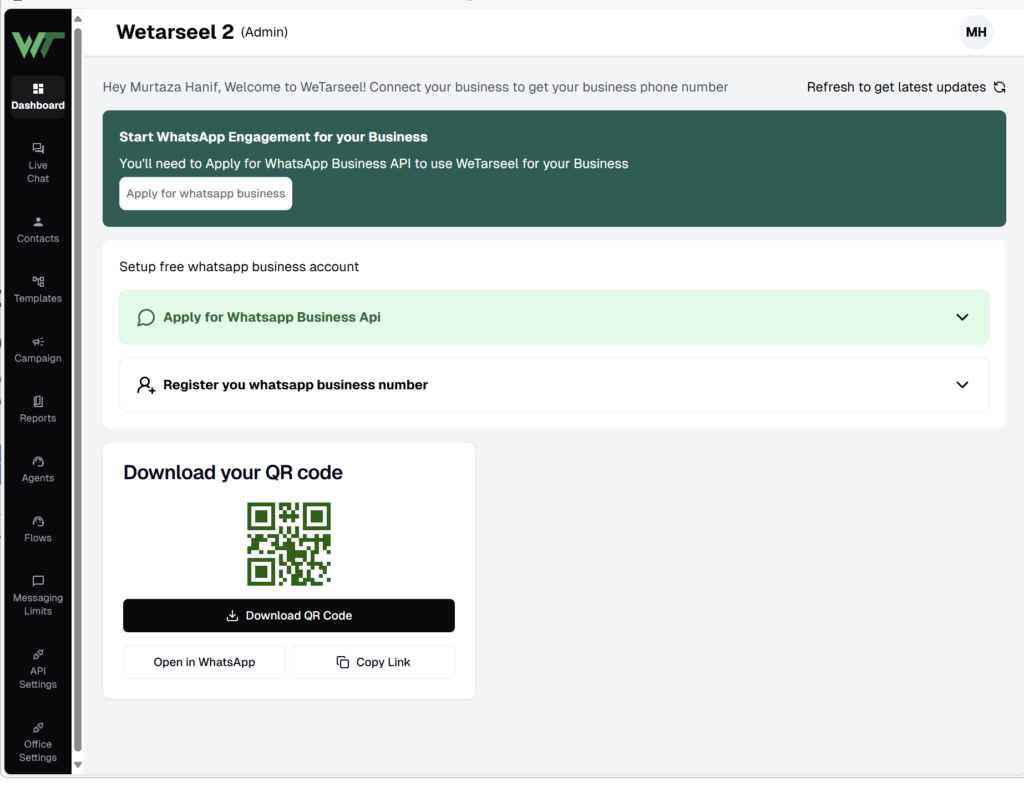Click the Download your QR code heading
This screenshot has width=1024, height=787.
coord(232,472)
